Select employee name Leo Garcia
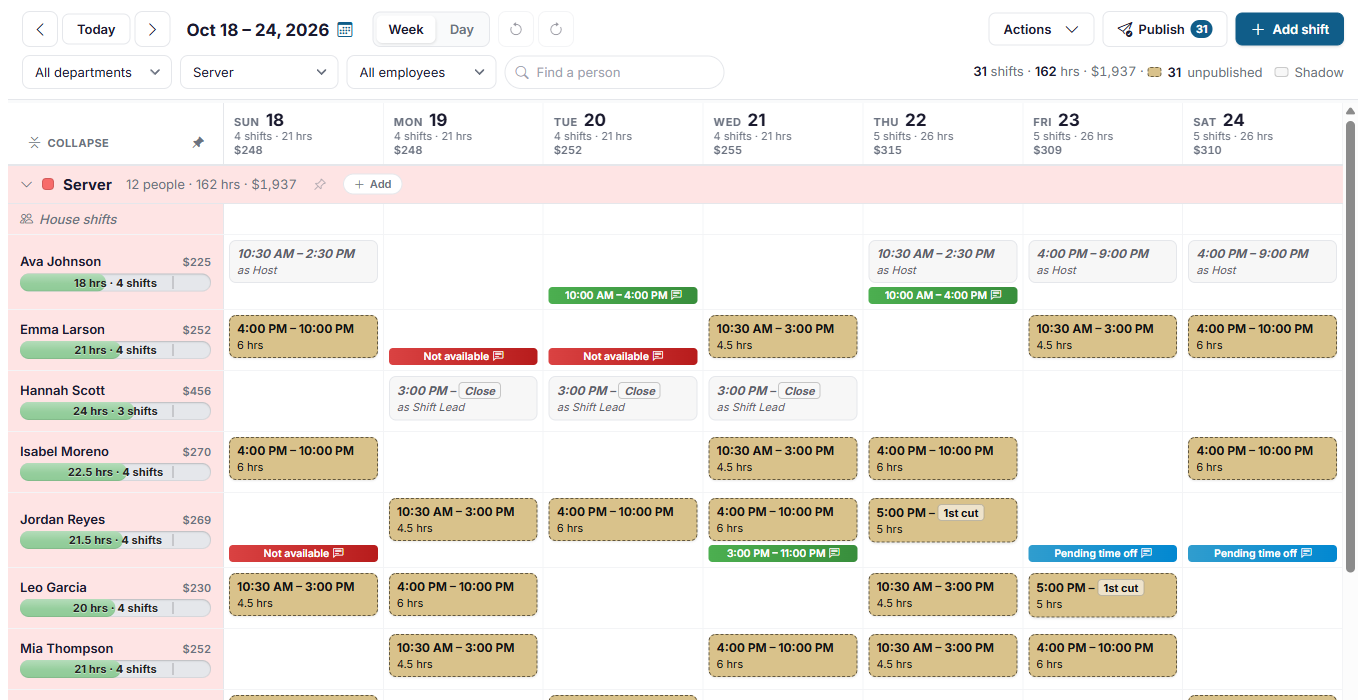 [53, 587]
